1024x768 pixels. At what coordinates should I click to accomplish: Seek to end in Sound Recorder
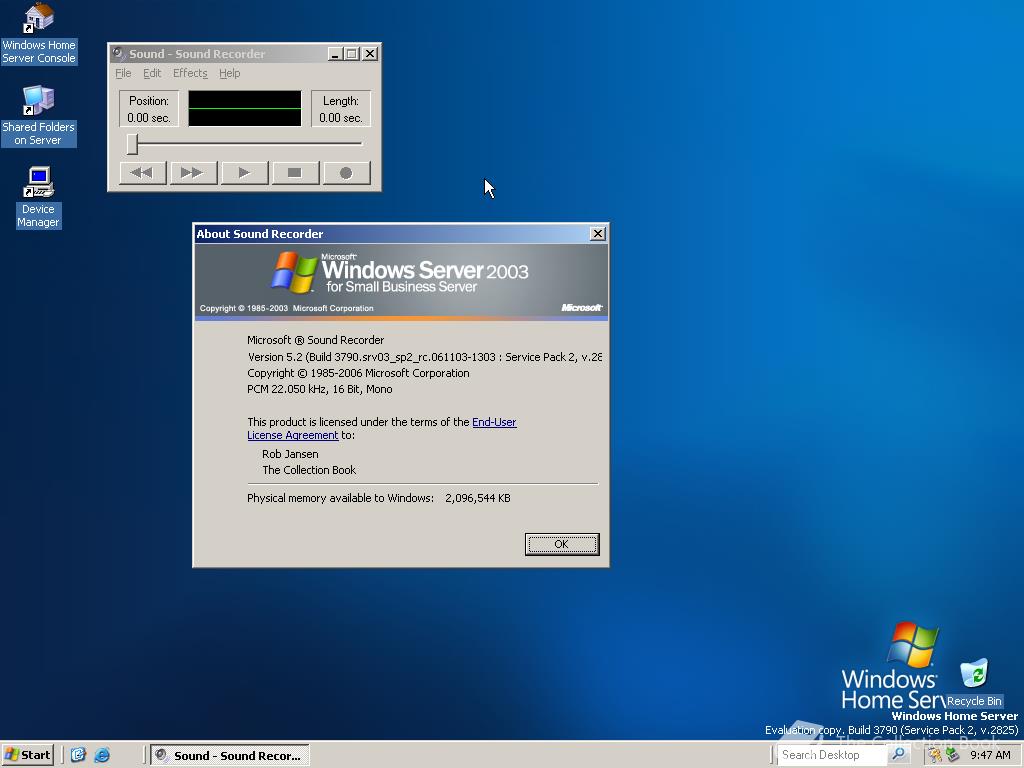[x=193, y=173]
